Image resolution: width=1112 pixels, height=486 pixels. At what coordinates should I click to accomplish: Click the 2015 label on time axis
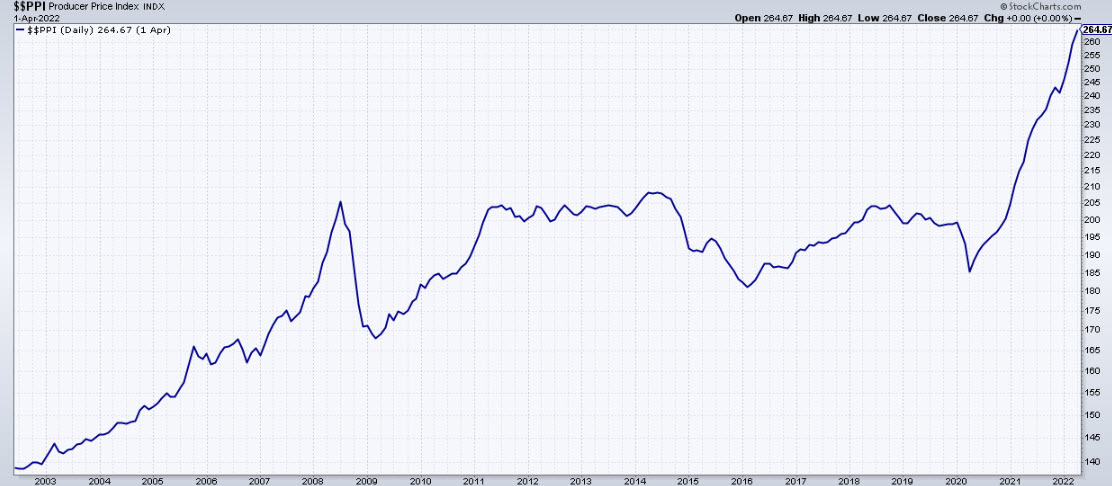coord(688,479)
